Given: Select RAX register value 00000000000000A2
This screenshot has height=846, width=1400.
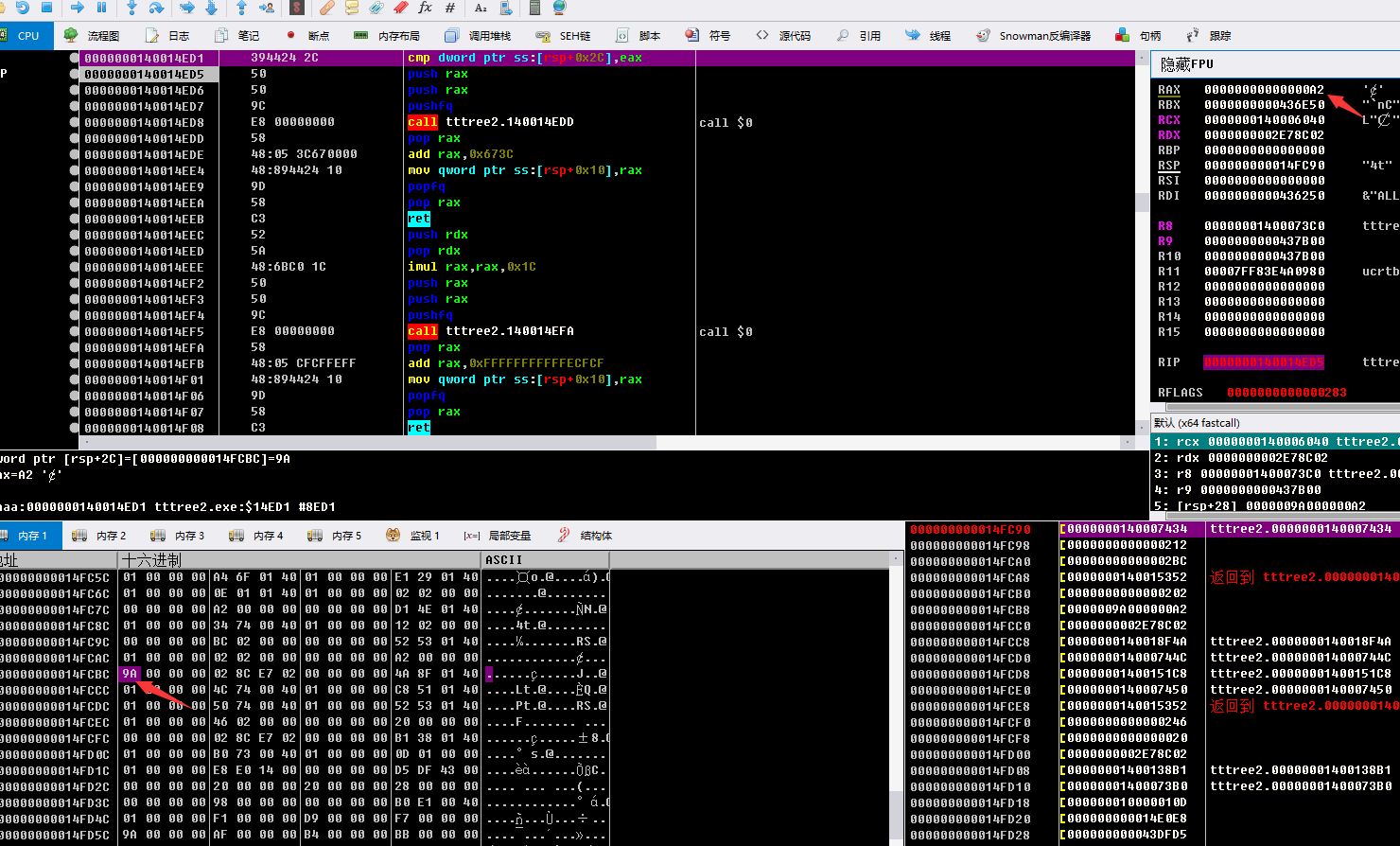Looking at the screenshot, I should click(x=1264, y=90).
